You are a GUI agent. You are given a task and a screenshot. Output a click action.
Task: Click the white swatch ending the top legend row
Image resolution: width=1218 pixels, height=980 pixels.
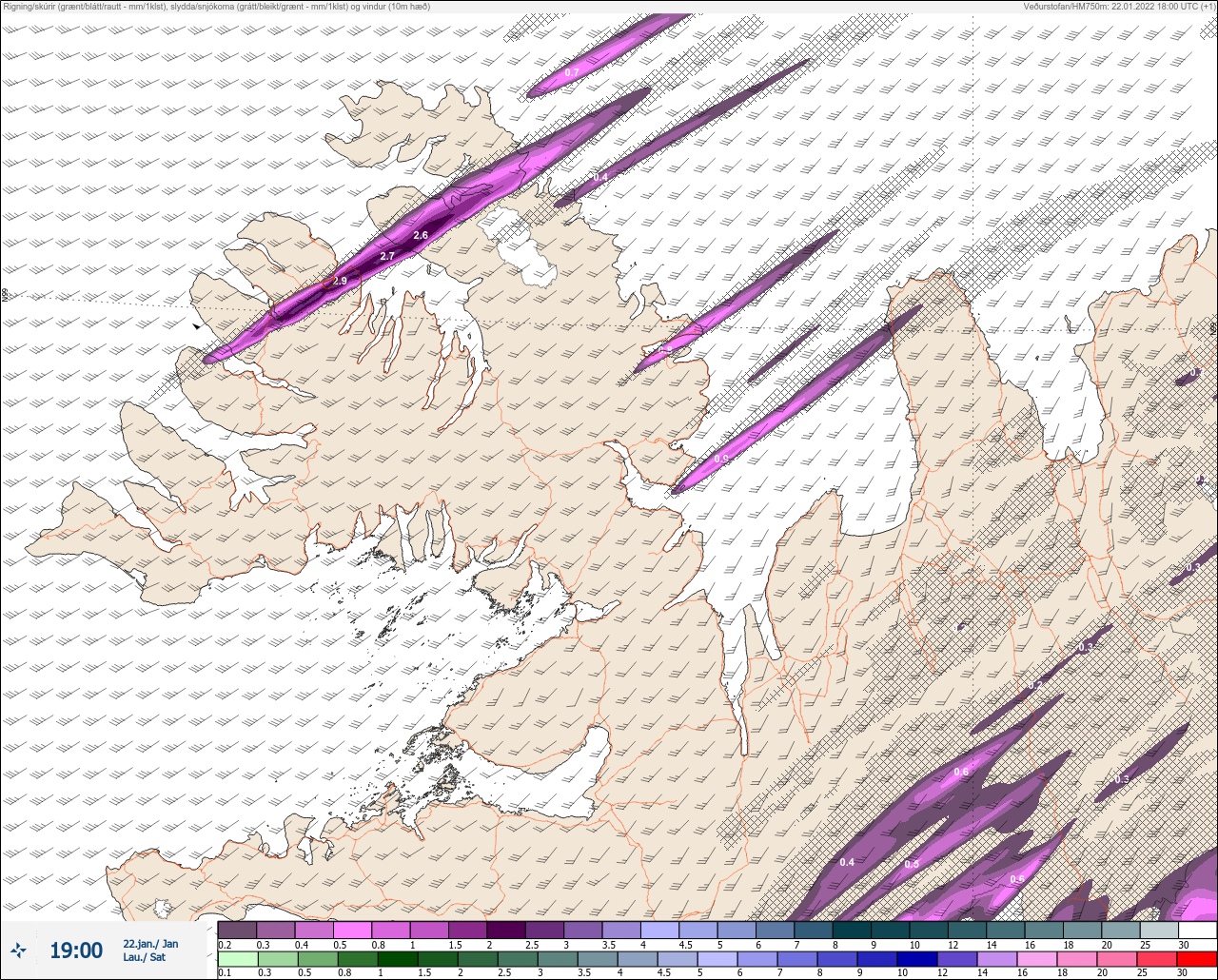(x=1197, y=930)
